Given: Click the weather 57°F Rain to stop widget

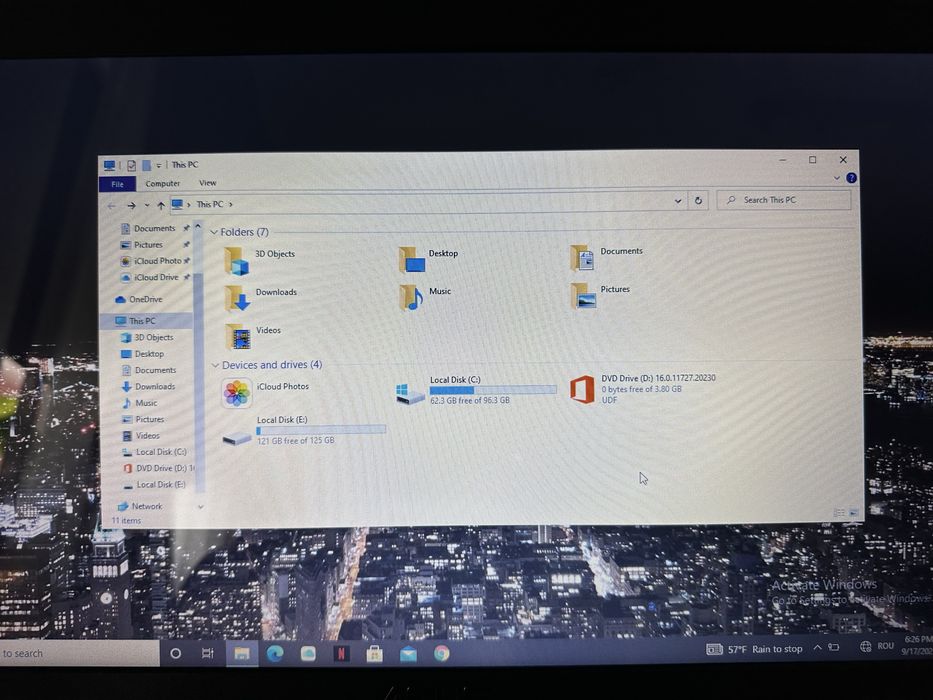Looking at the screenshot, I should (x=754, y=649).
